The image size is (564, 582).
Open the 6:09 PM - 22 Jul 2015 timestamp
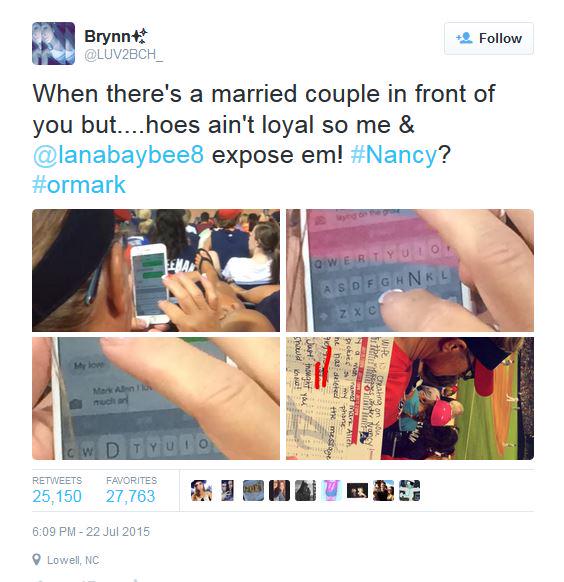(x=91, y=532)
